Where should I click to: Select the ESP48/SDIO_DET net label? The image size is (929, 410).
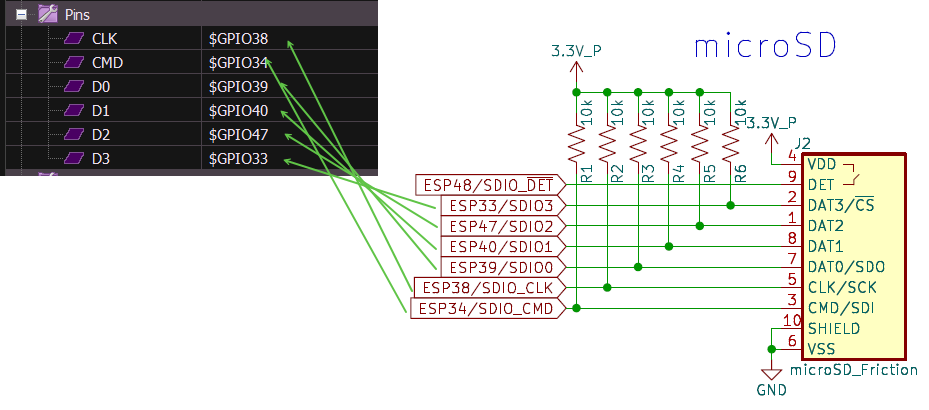click(x=488, y=184)
